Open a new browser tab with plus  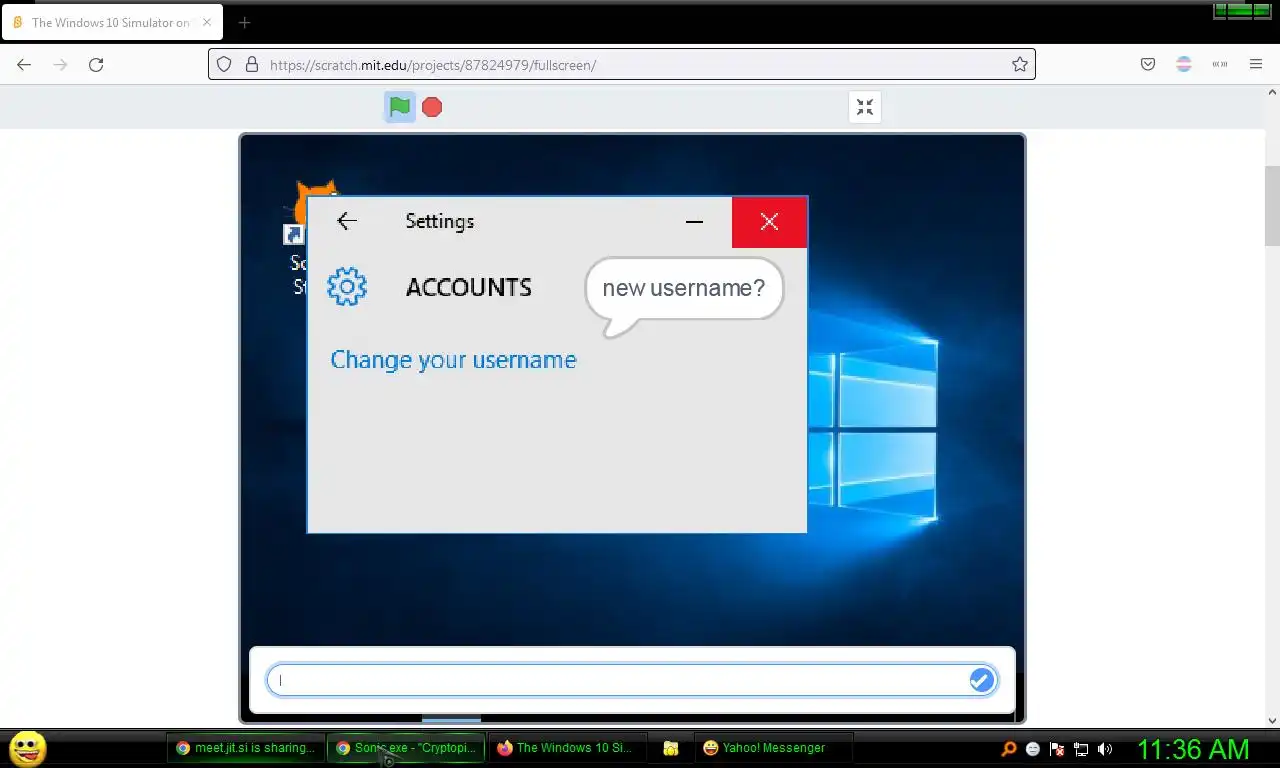tap(244, 22)
